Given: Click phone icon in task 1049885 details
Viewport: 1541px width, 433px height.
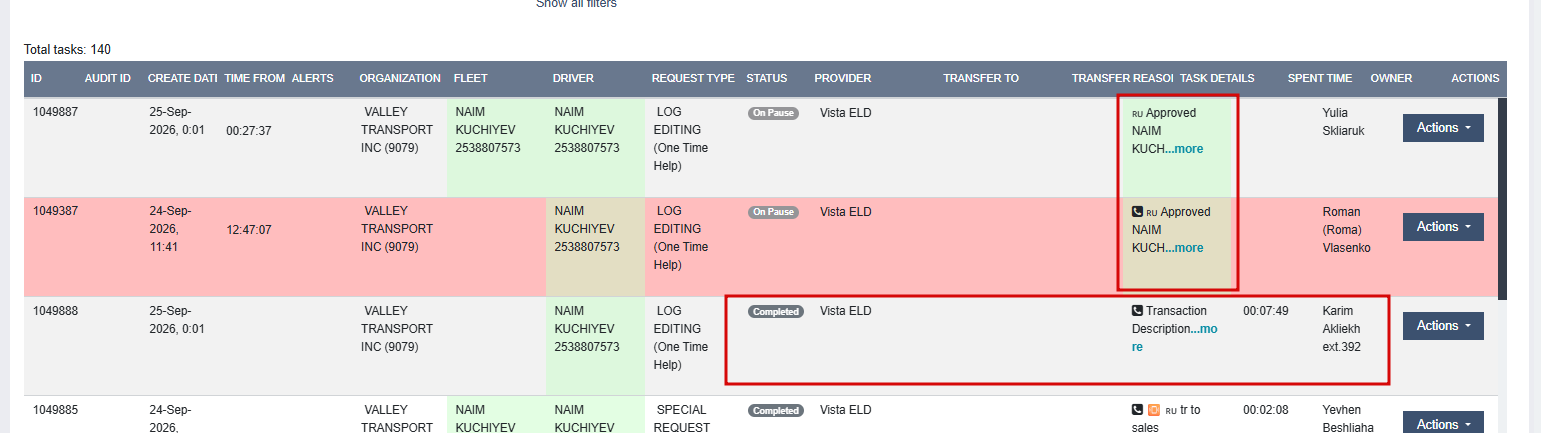Looking at the screenshot, I should click(1137, 410).
